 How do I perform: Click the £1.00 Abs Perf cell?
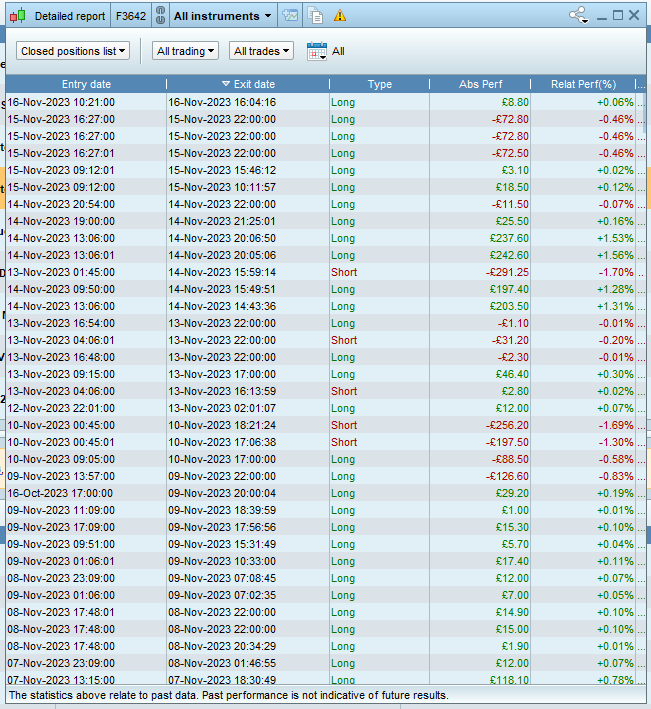pyautogui.click(x=515, y=510)
